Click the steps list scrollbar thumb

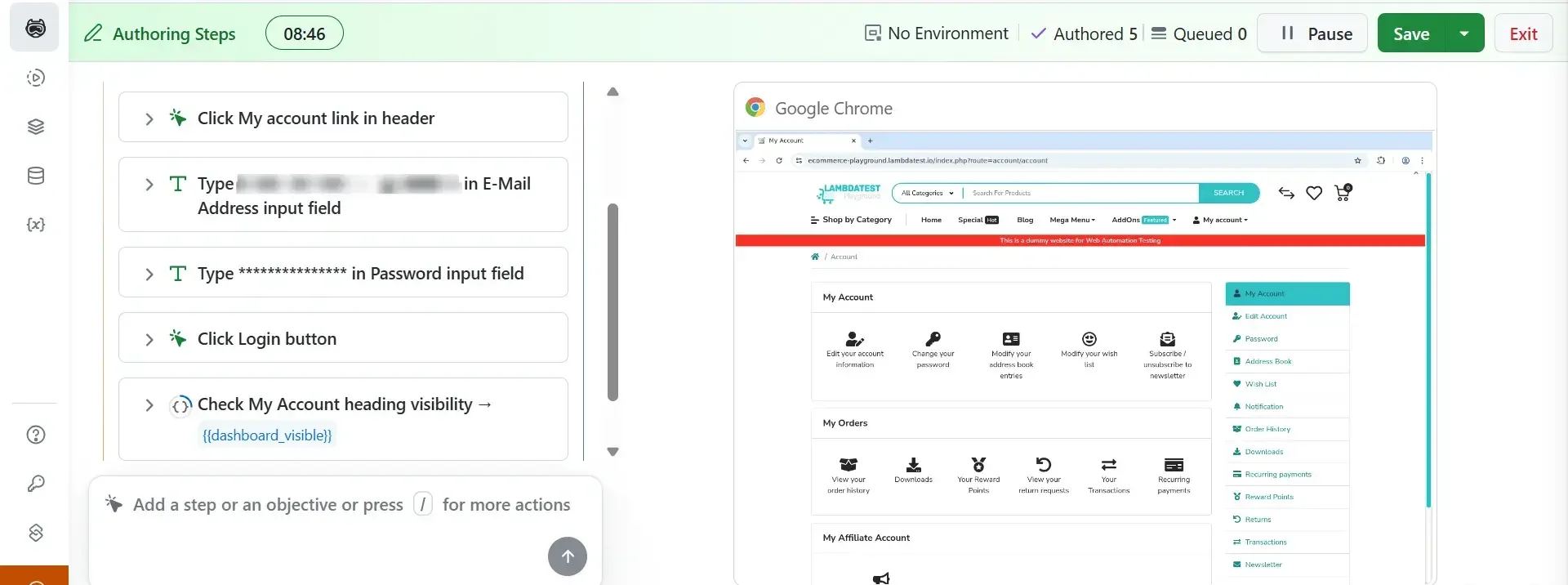pos(612,302)
